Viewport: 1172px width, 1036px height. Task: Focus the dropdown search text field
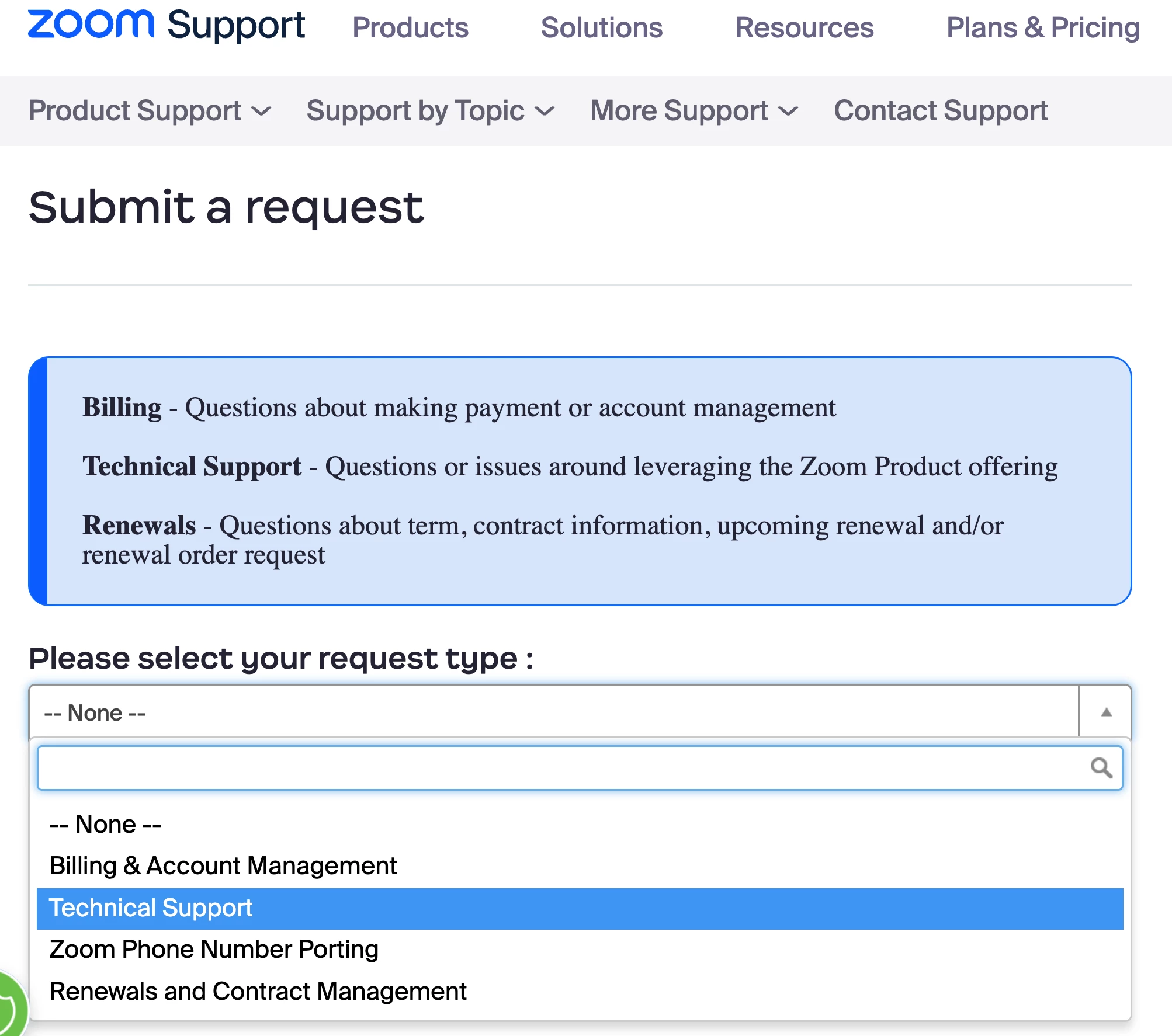(561, 767)
